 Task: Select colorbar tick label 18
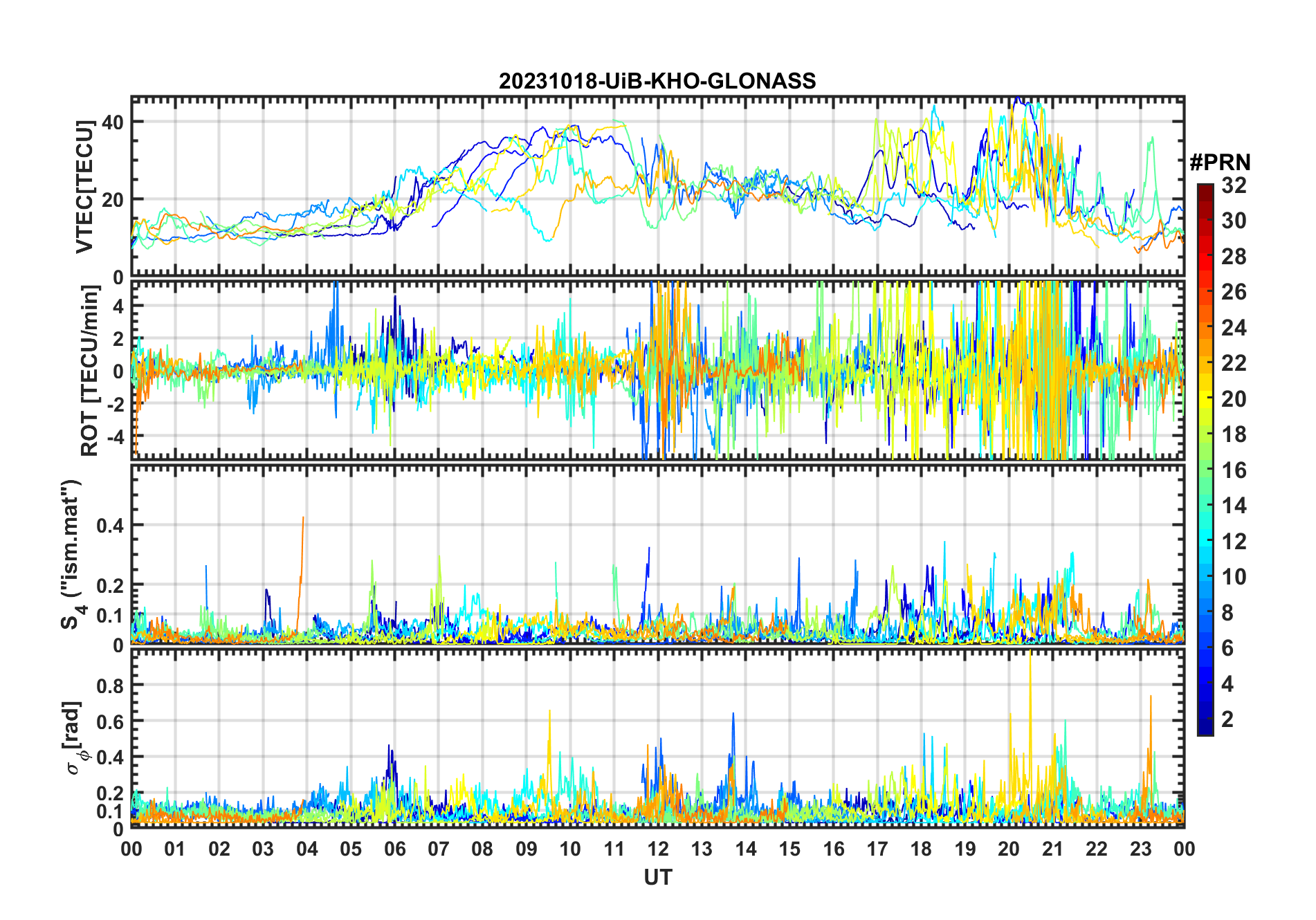point(1234,434)
